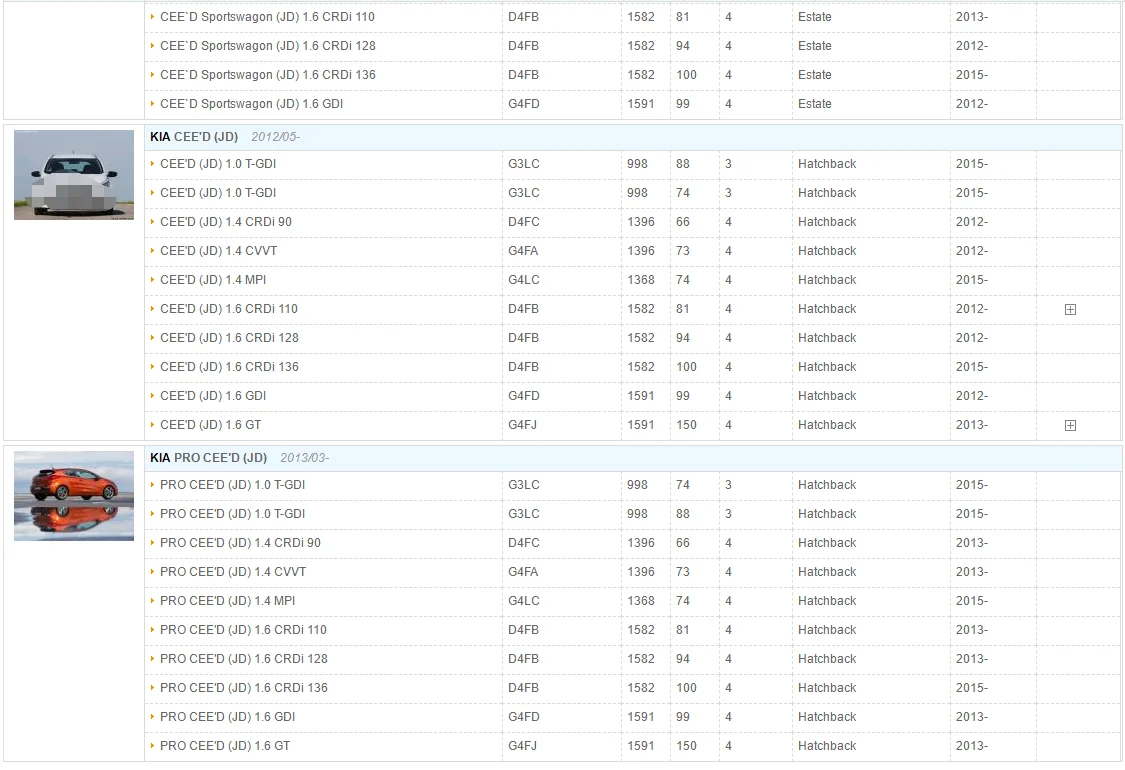
Task: Select PRO CEE'D (JD) 1.4 CRDi 90
Action: pyautogui.click(x=240, y=543)
